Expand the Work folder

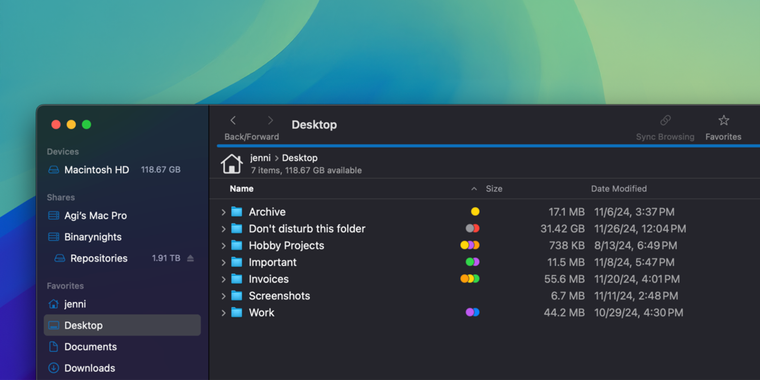click(x=223, y=313)
